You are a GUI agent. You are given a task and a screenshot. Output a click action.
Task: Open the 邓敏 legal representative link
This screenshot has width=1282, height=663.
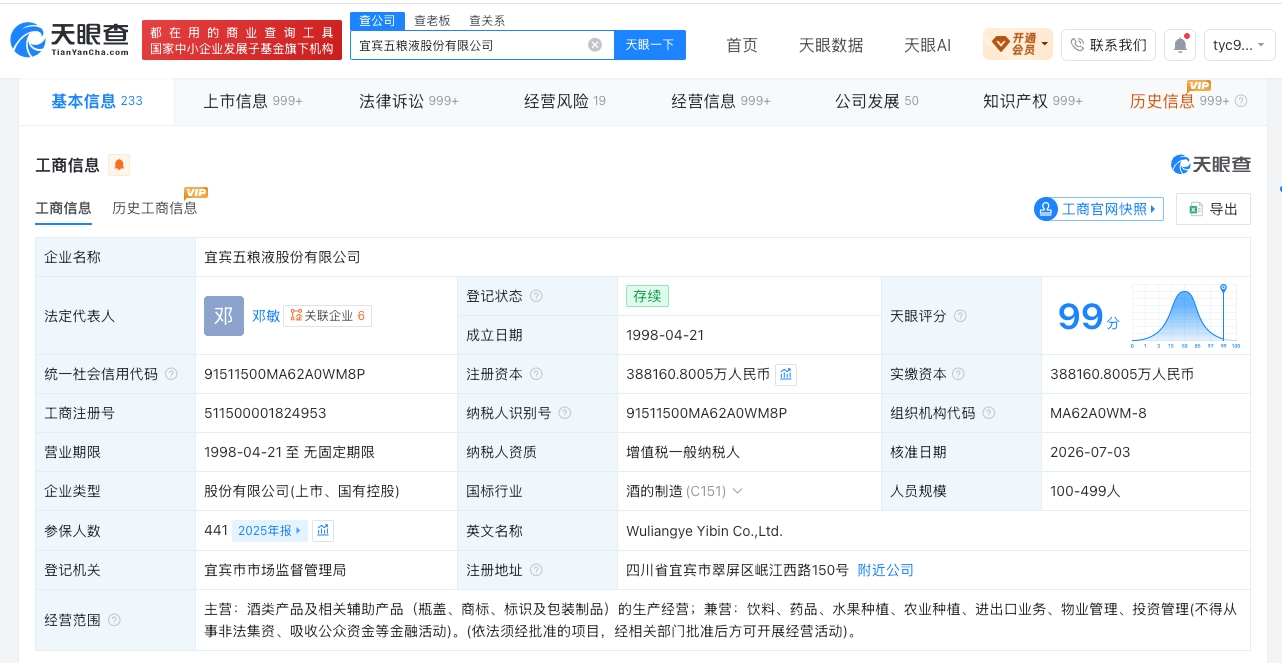point(266,316)
